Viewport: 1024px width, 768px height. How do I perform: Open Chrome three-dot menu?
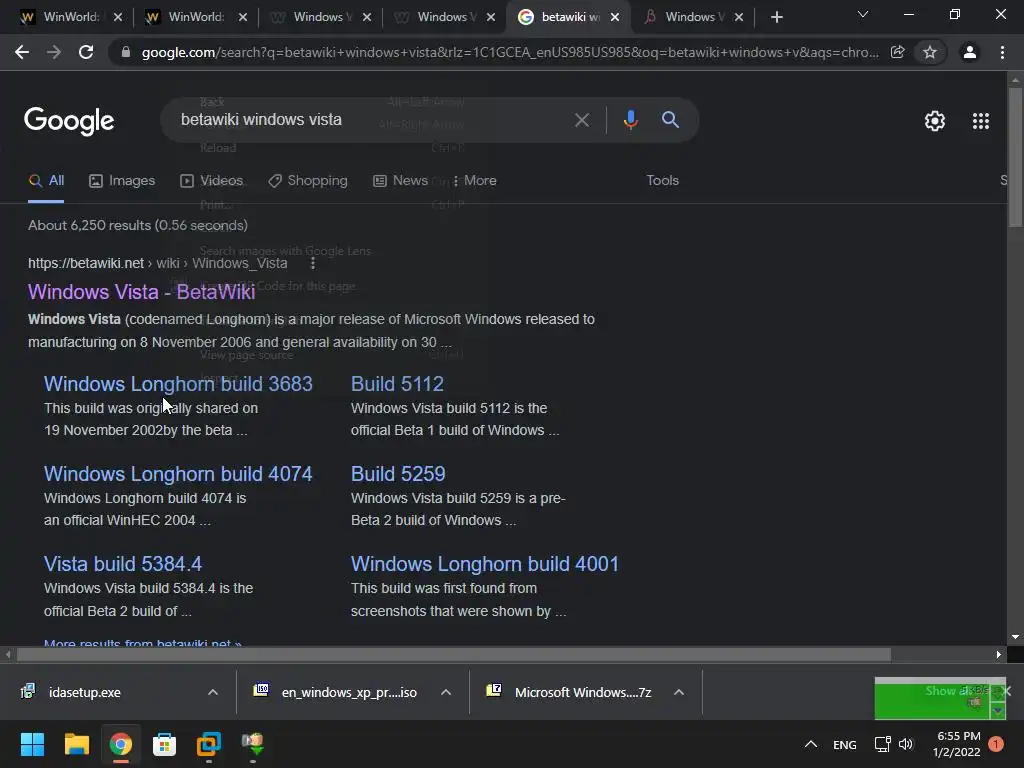1002,52
